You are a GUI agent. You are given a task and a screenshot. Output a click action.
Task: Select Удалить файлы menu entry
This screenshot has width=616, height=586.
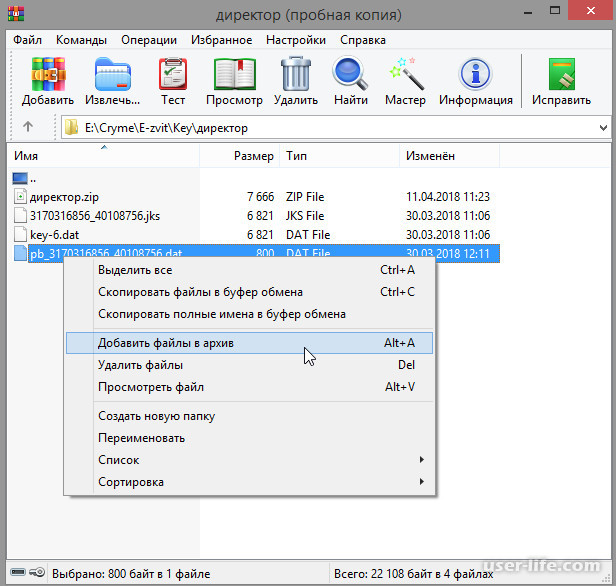coord(249,365)
